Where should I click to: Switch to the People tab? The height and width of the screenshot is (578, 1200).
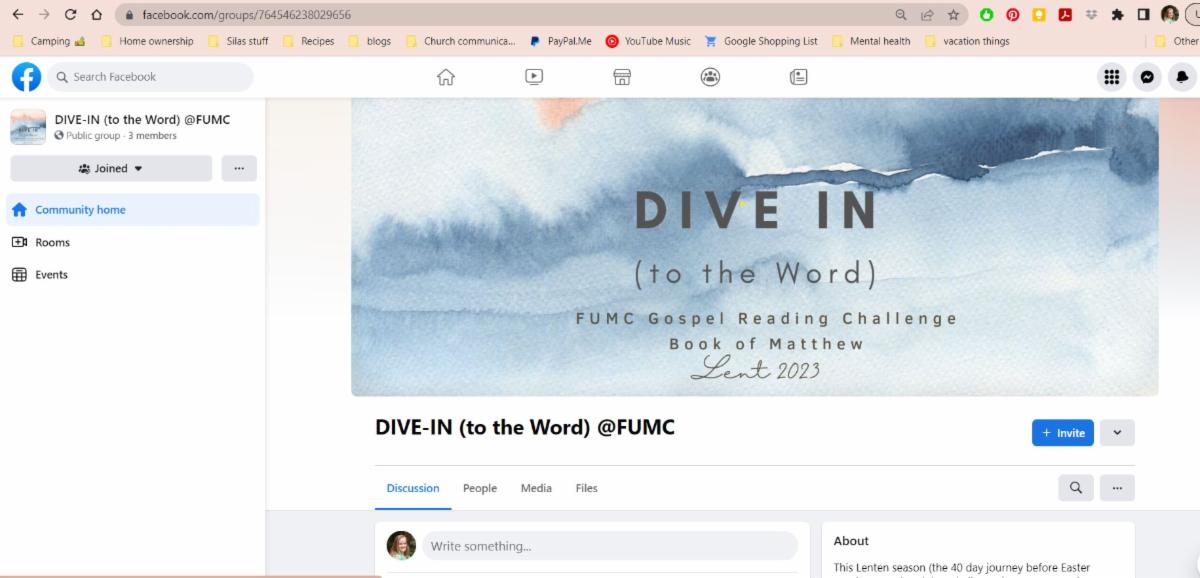coord(480,488)
